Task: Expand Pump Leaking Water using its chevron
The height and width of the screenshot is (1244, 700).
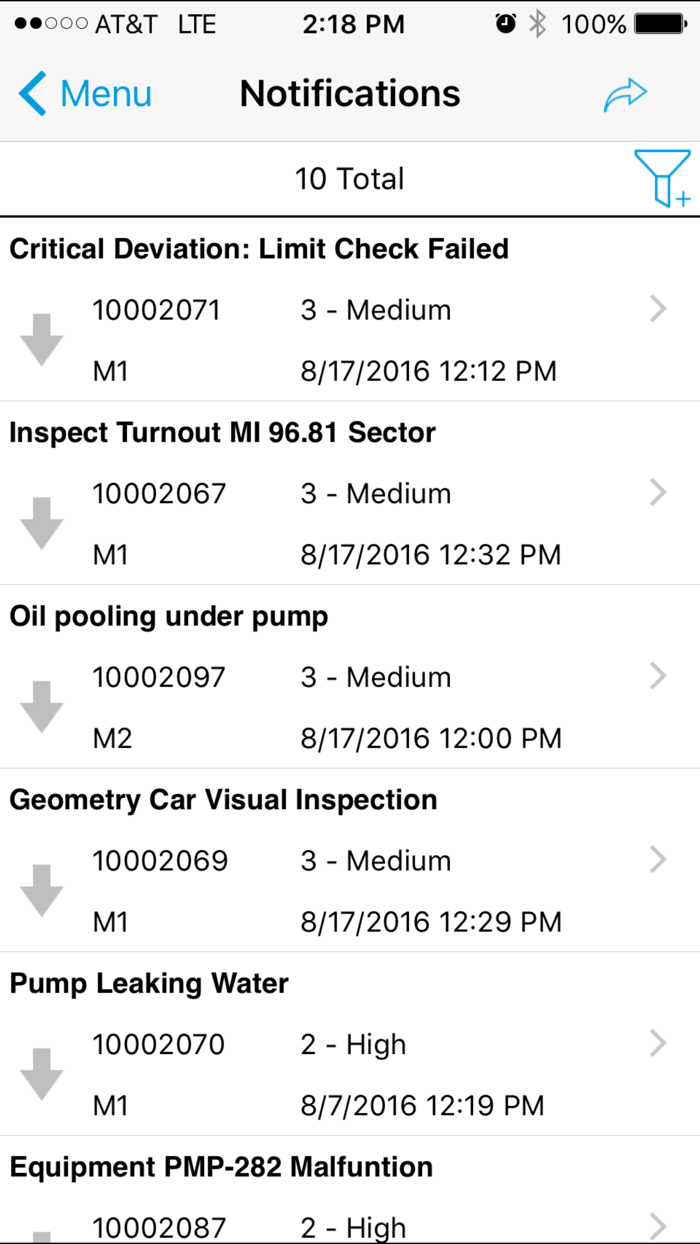Action: pyautogui.click(x=658, y=1043)
